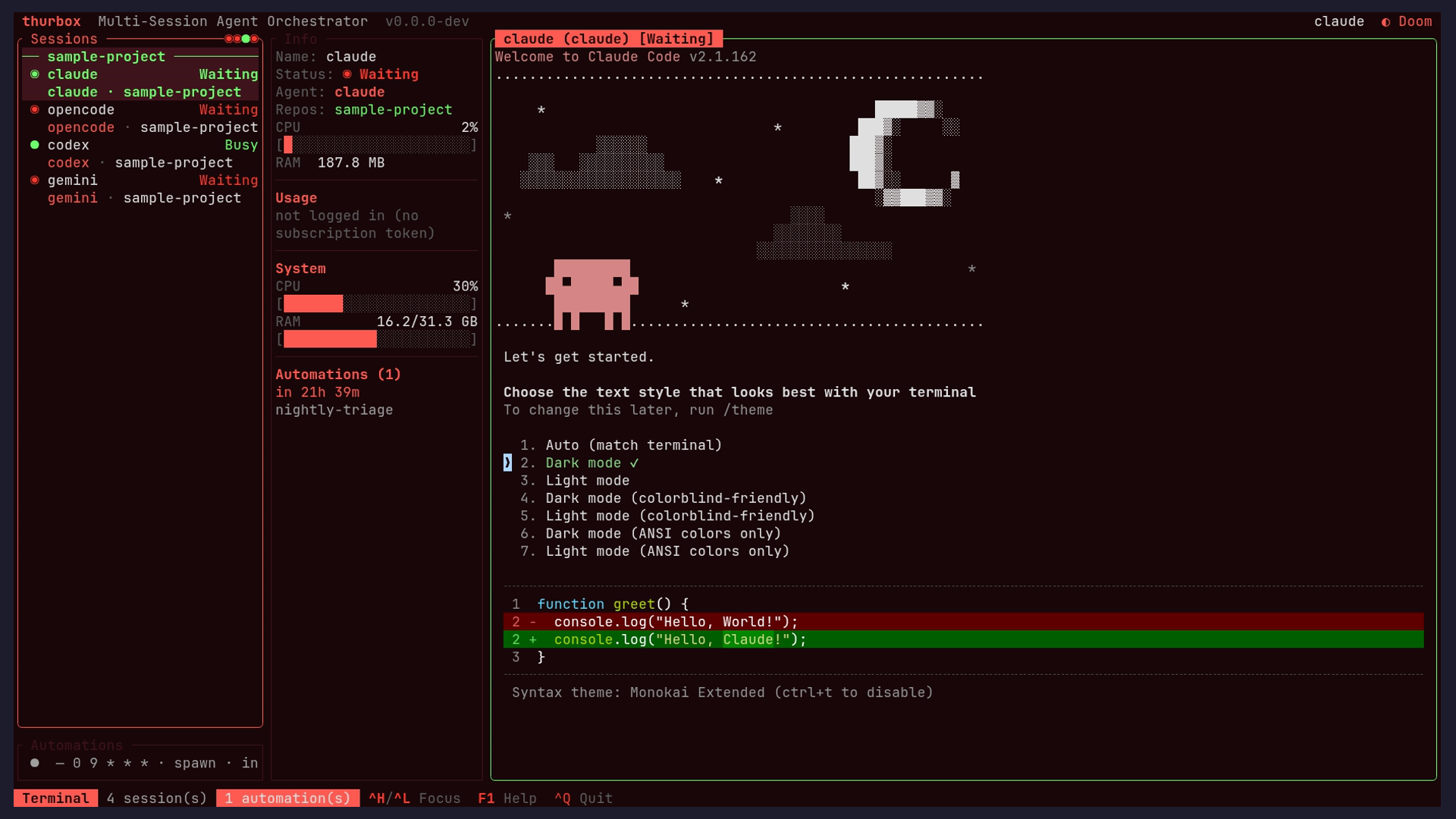The image size is (1456, 819).
Task: Click the claude session CPU usage bar
Action: pyautogui.click(x=377, y=145)
